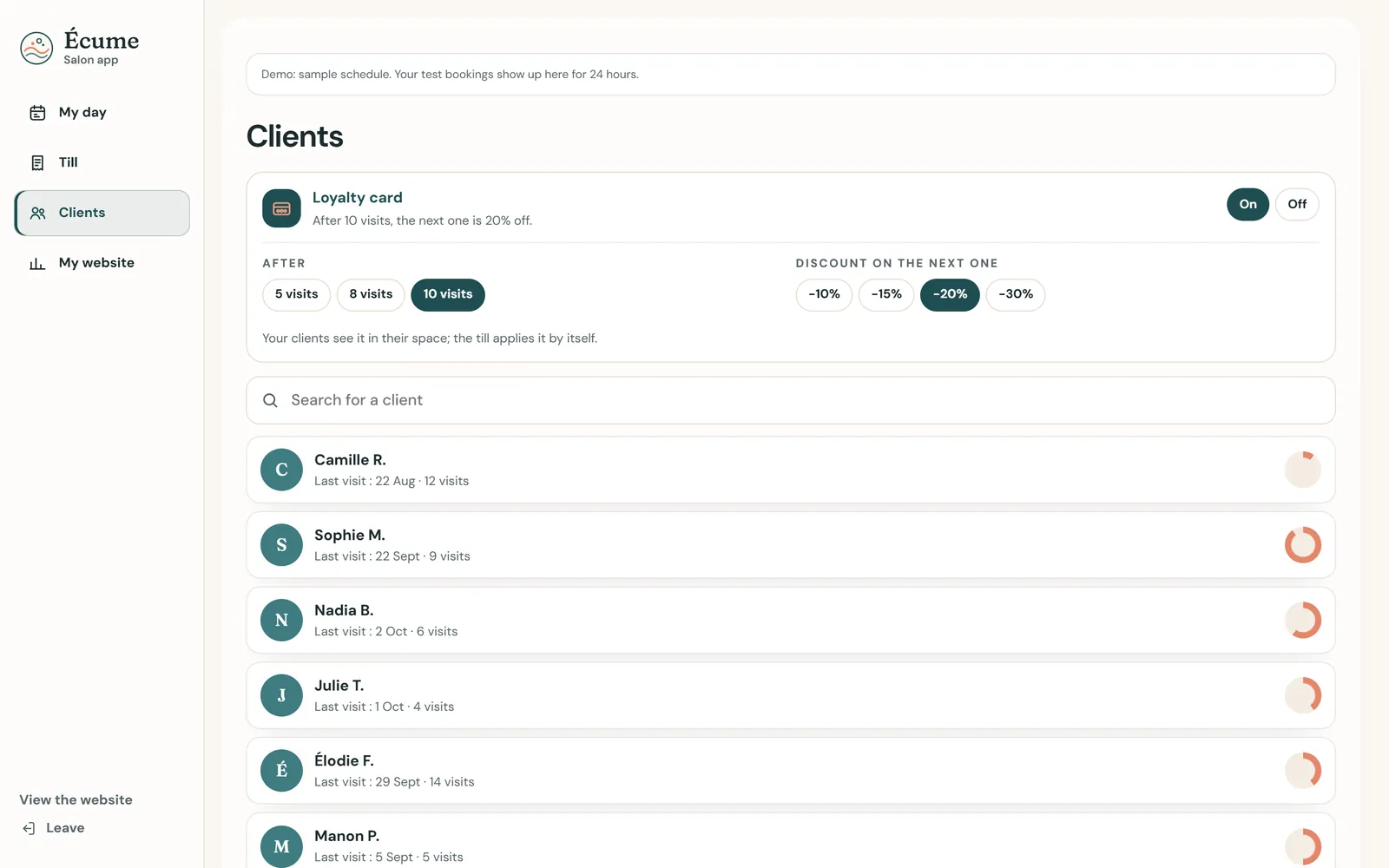Click Sophie M.'s loyalty progress ring
The image size is (1389, 868).
1303,545
